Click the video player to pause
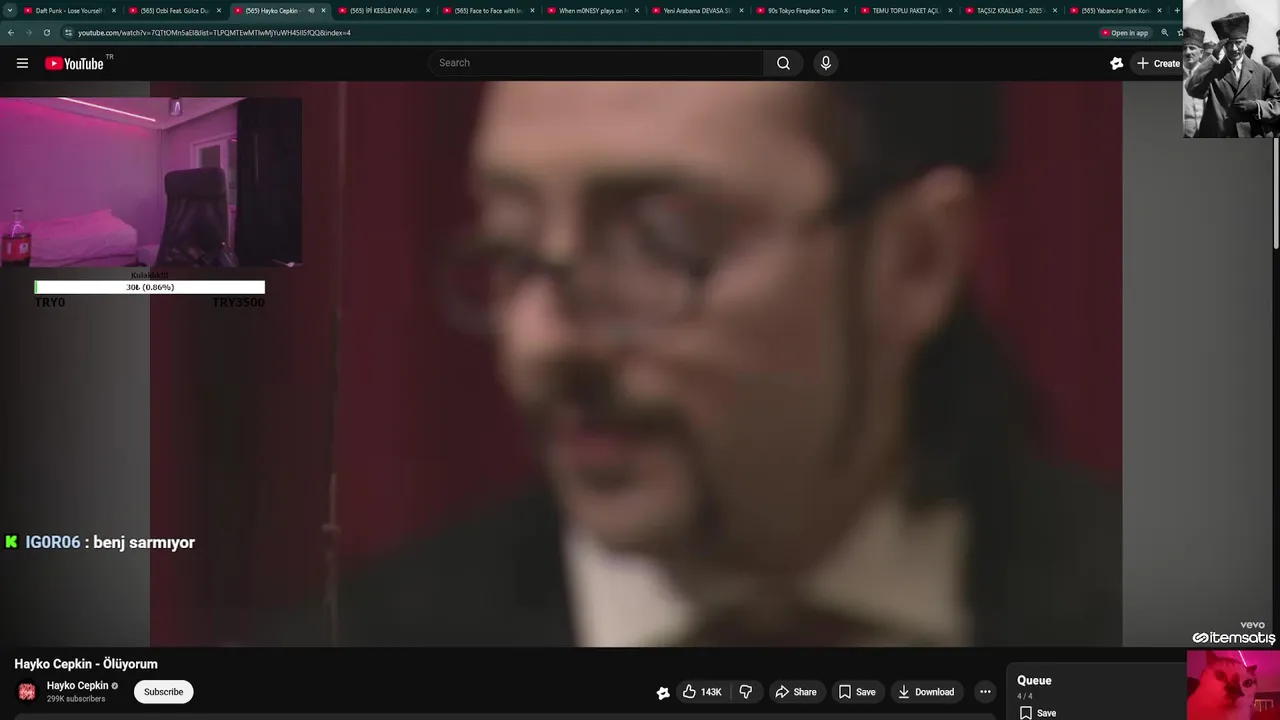1280x720 pixels. pos(636,364)
